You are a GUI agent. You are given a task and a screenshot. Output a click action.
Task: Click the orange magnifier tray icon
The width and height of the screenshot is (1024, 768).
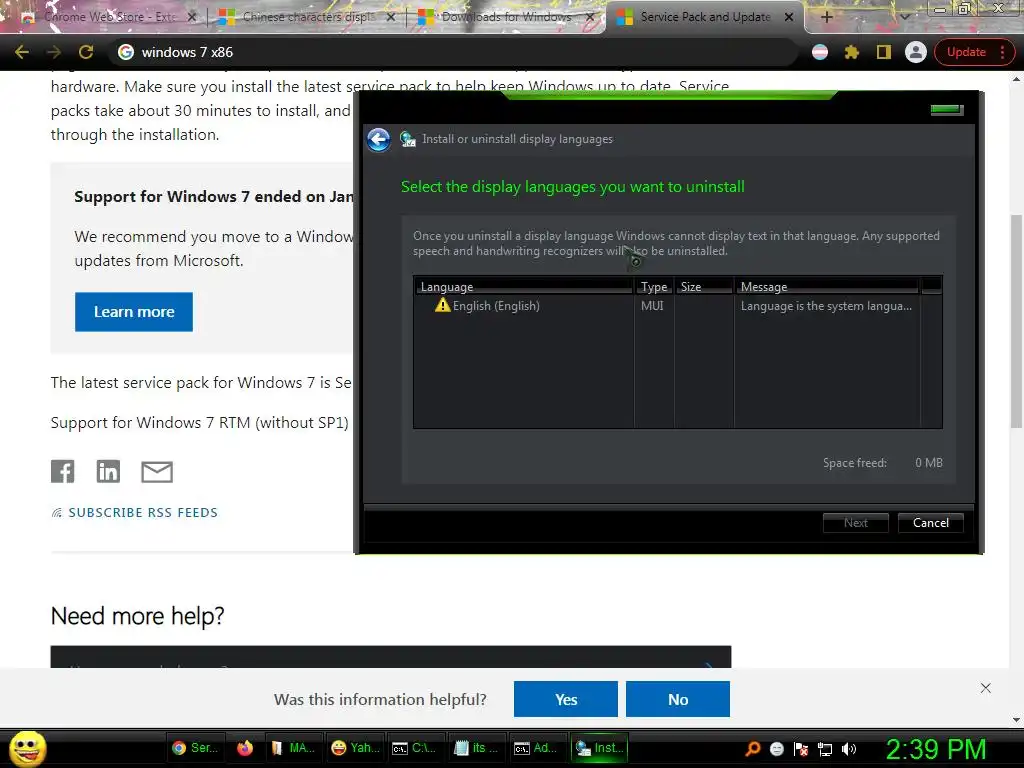752,748
